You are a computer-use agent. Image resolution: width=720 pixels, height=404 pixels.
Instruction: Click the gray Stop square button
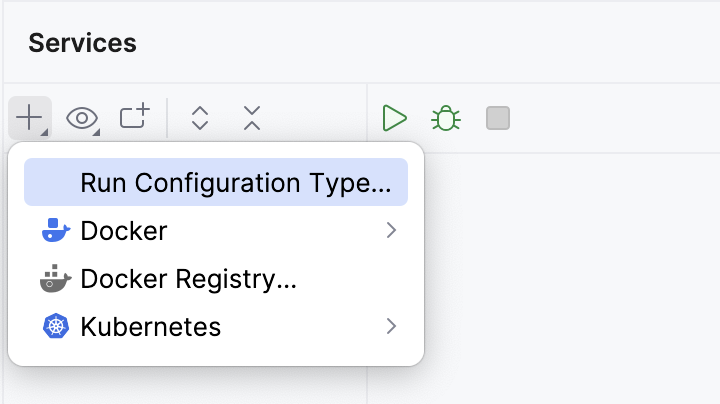(x=498, y=118)
